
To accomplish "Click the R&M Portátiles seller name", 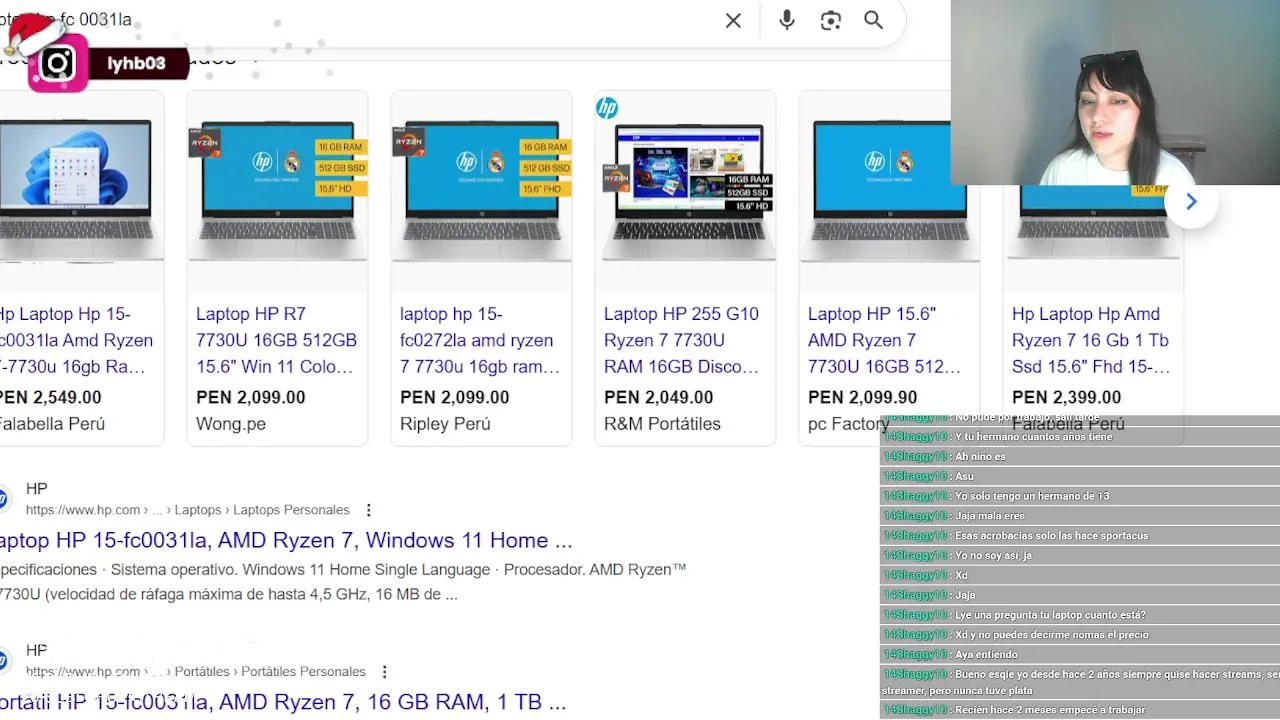I will [x=662, y=424].
